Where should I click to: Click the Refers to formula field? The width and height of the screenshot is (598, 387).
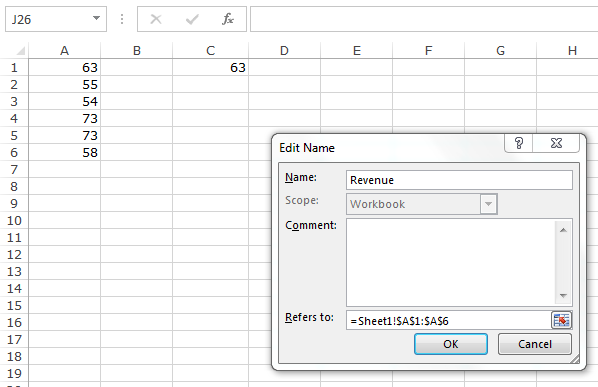pos(448,320)
